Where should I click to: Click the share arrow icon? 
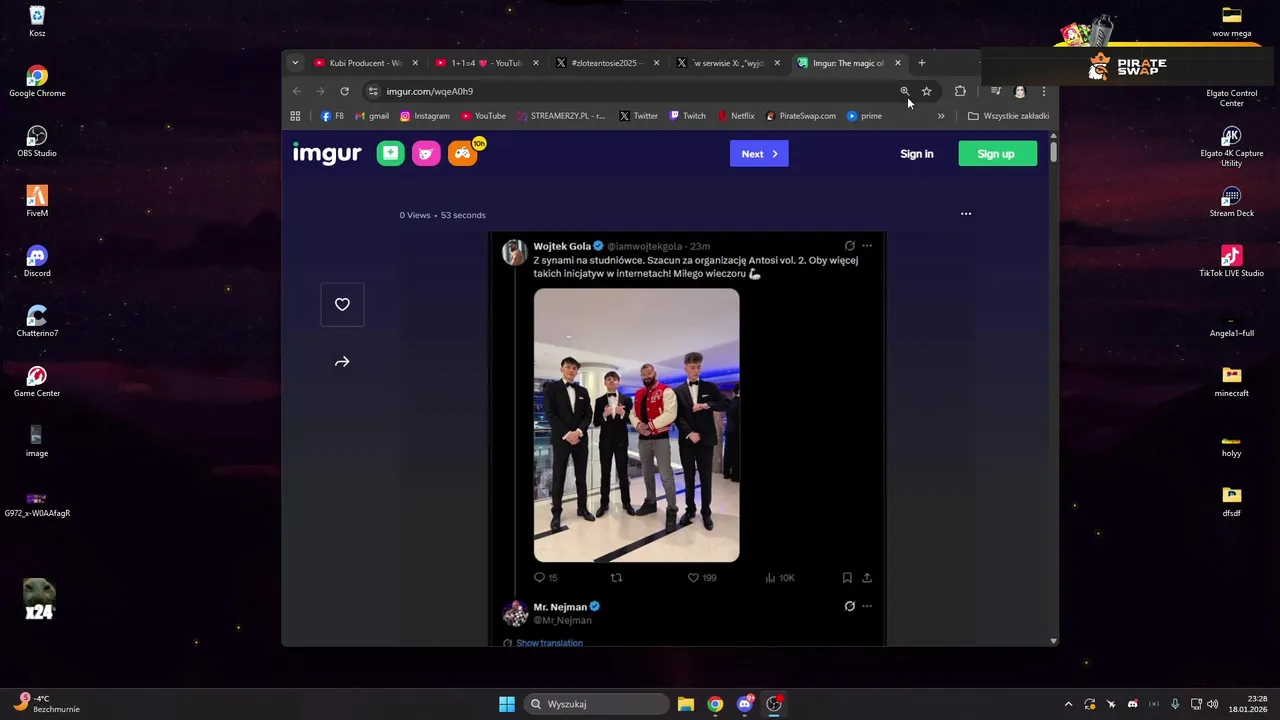(342, 362)
